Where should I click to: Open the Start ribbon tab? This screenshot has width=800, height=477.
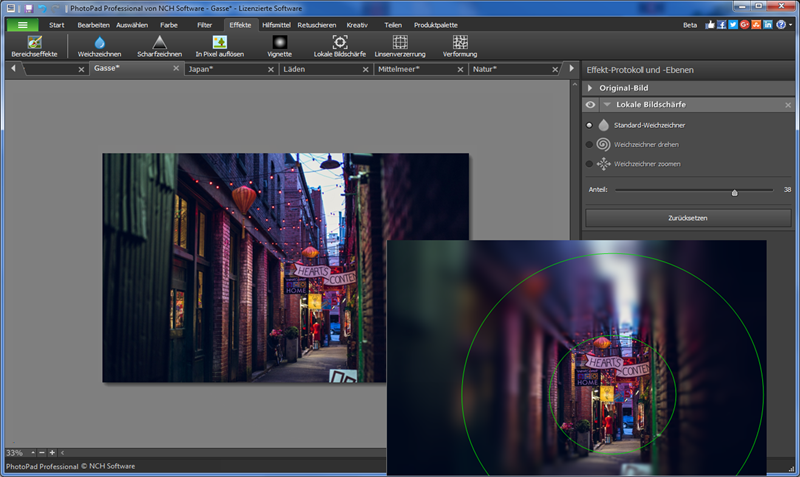point(57,24)
